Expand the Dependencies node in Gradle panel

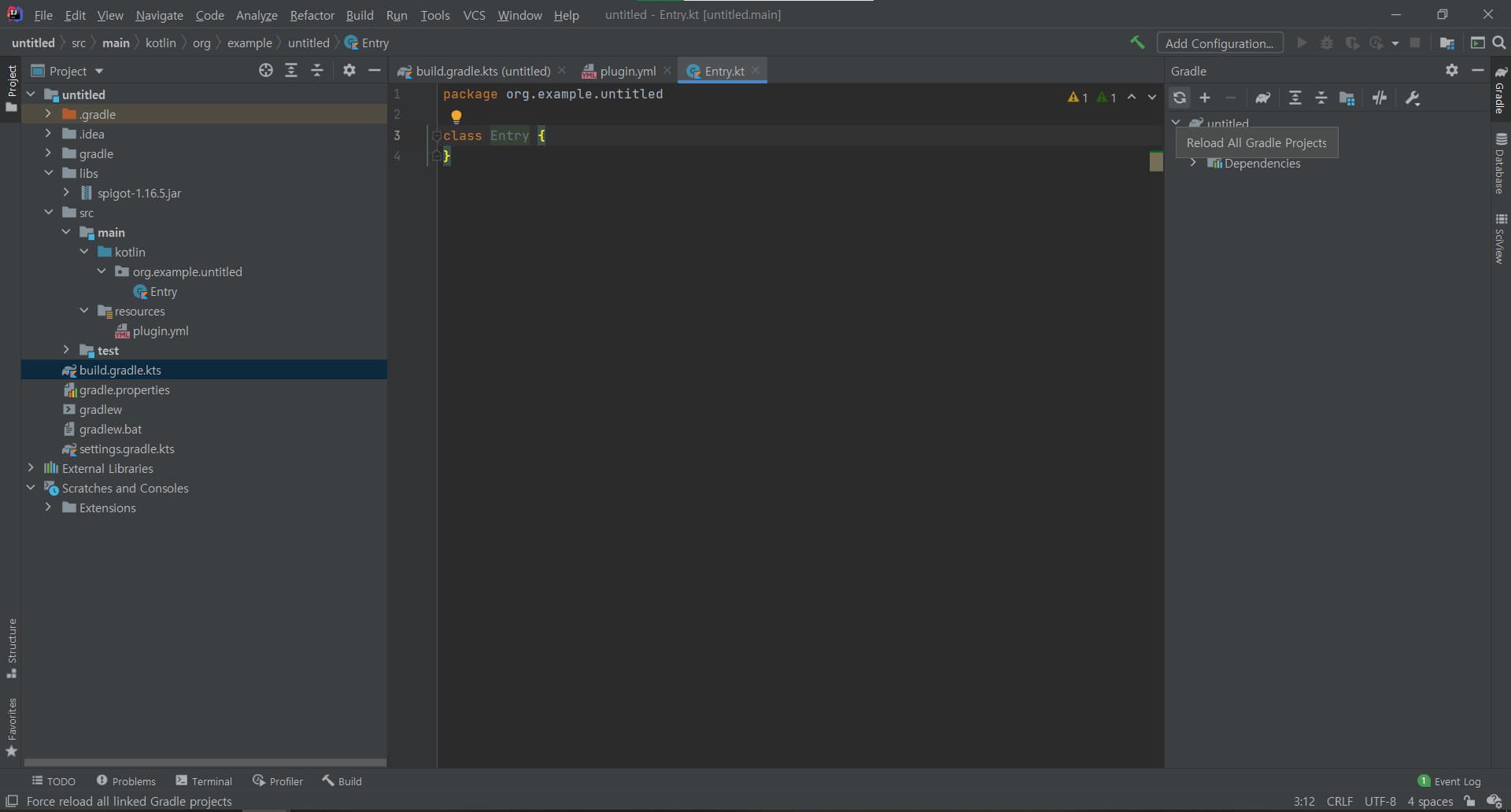click(x=1193, y=163)
